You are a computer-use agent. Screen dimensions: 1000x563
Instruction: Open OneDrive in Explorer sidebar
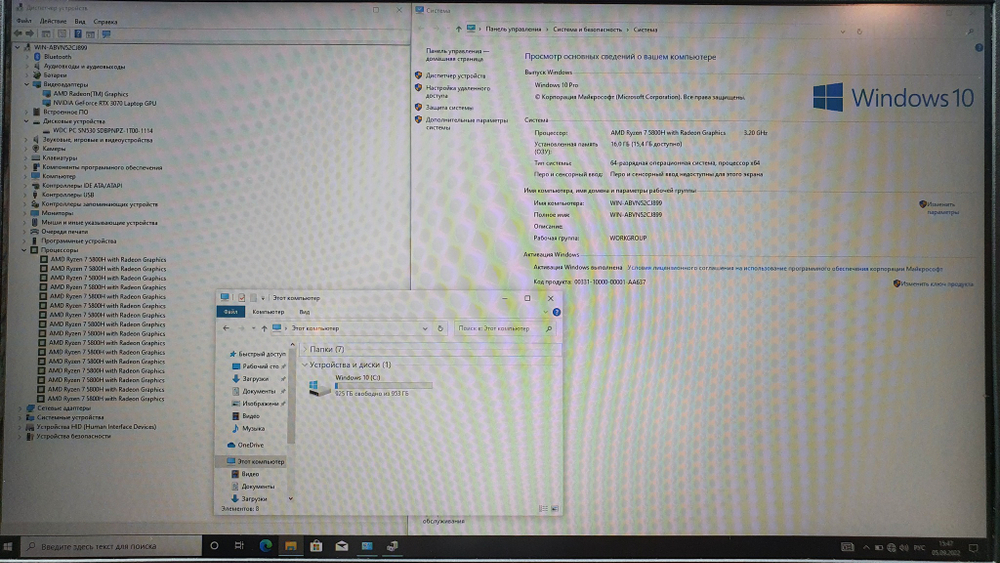(250, 445)
